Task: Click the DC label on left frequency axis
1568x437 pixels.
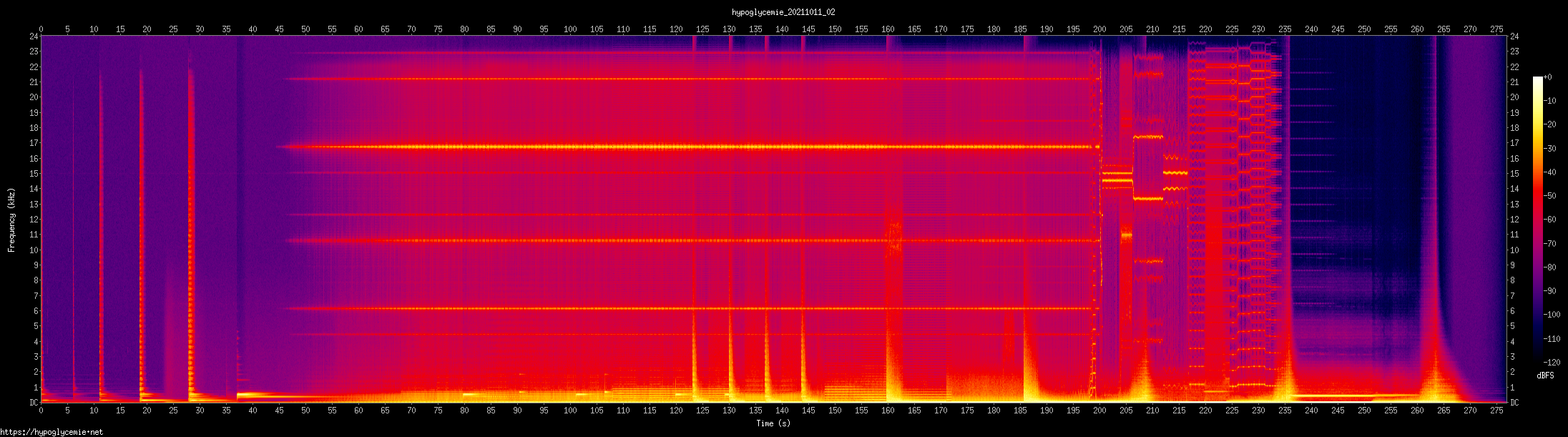Action: click(x=33, y=403)
